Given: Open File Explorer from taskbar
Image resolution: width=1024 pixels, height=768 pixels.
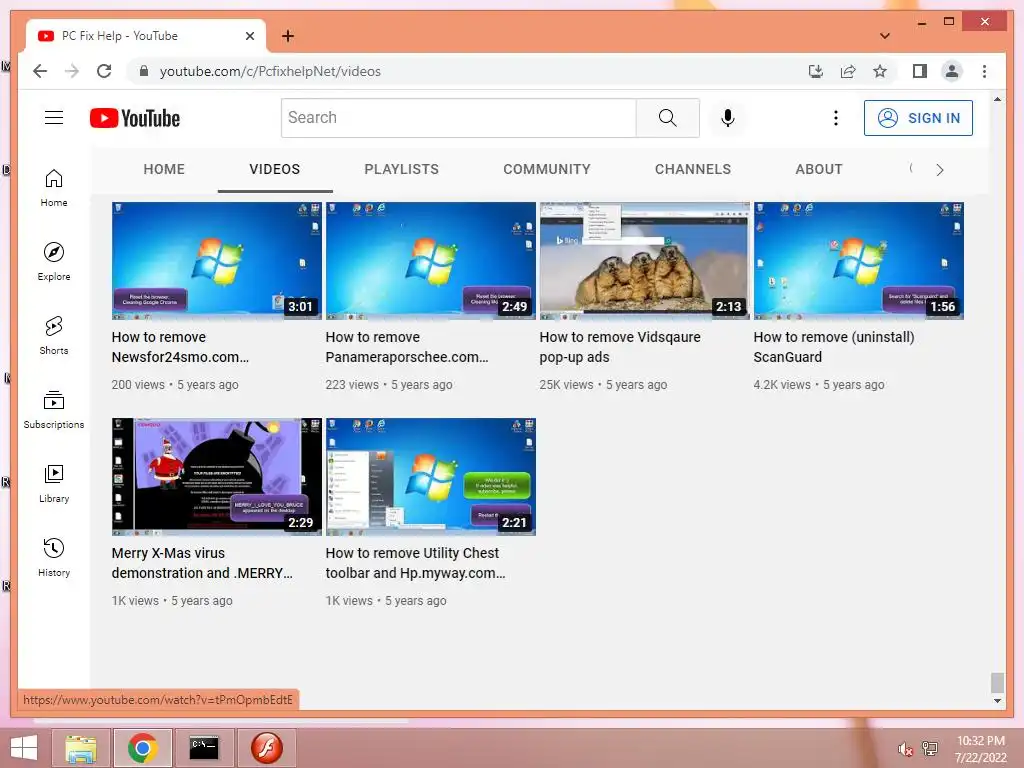Looking at the screenshot, I should pyautogui.click(x=82, y=748).
